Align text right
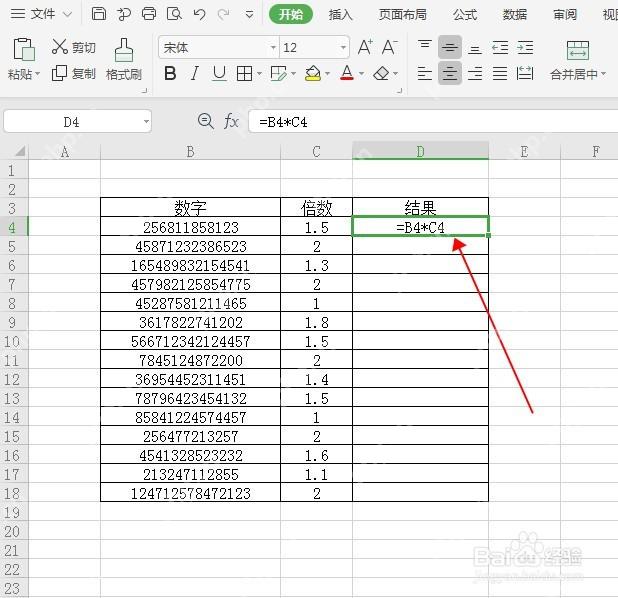The image size is (618, 598). [475, 73]
